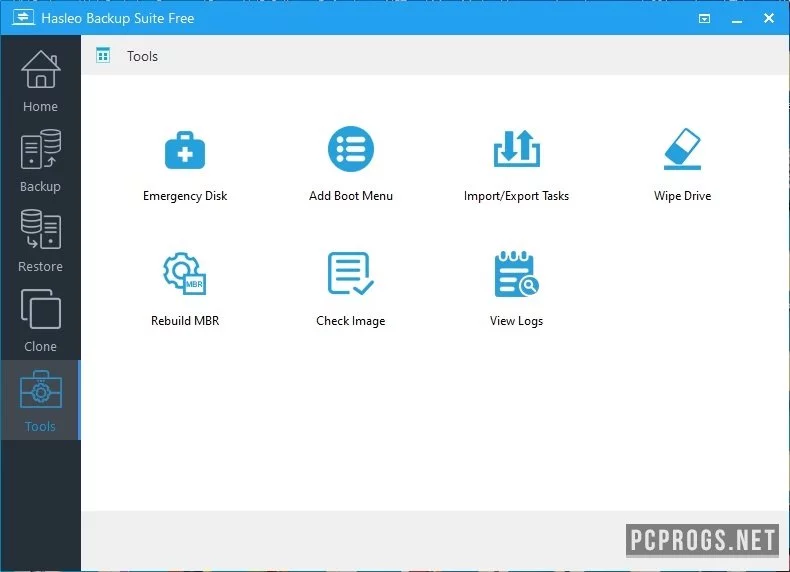
Task: Switch to the Backup sidebar tab
Action: coord(40,161)
